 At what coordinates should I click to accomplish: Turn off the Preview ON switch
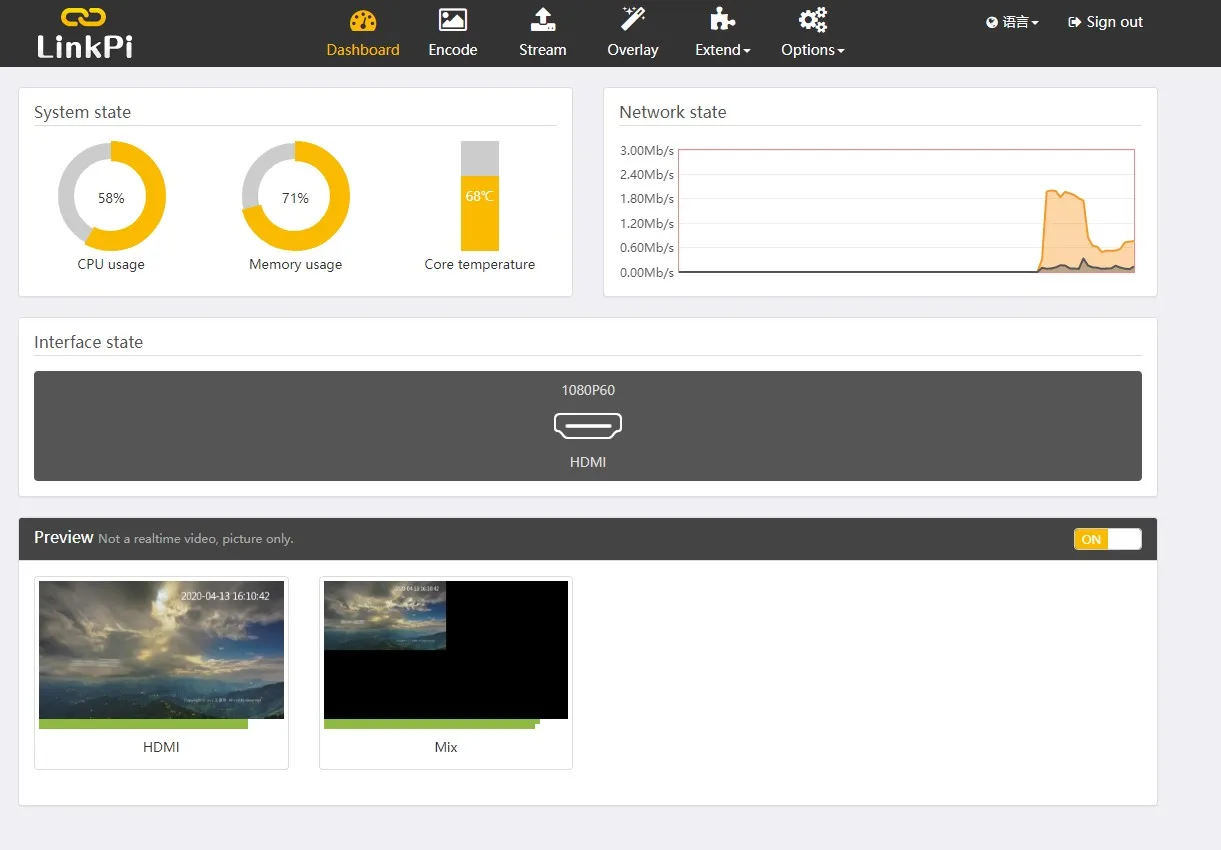click(1107, 539)
